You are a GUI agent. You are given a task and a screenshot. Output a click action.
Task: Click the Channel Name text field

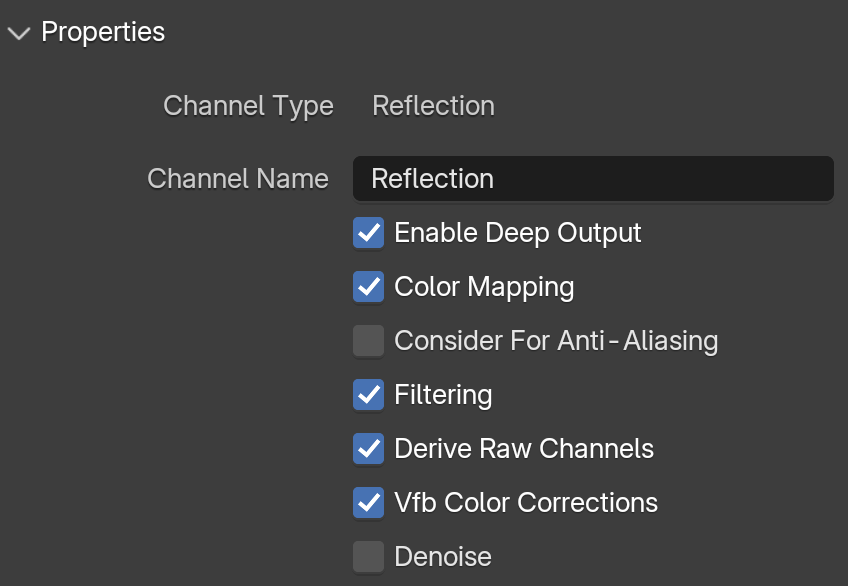[x=593, y=179]
